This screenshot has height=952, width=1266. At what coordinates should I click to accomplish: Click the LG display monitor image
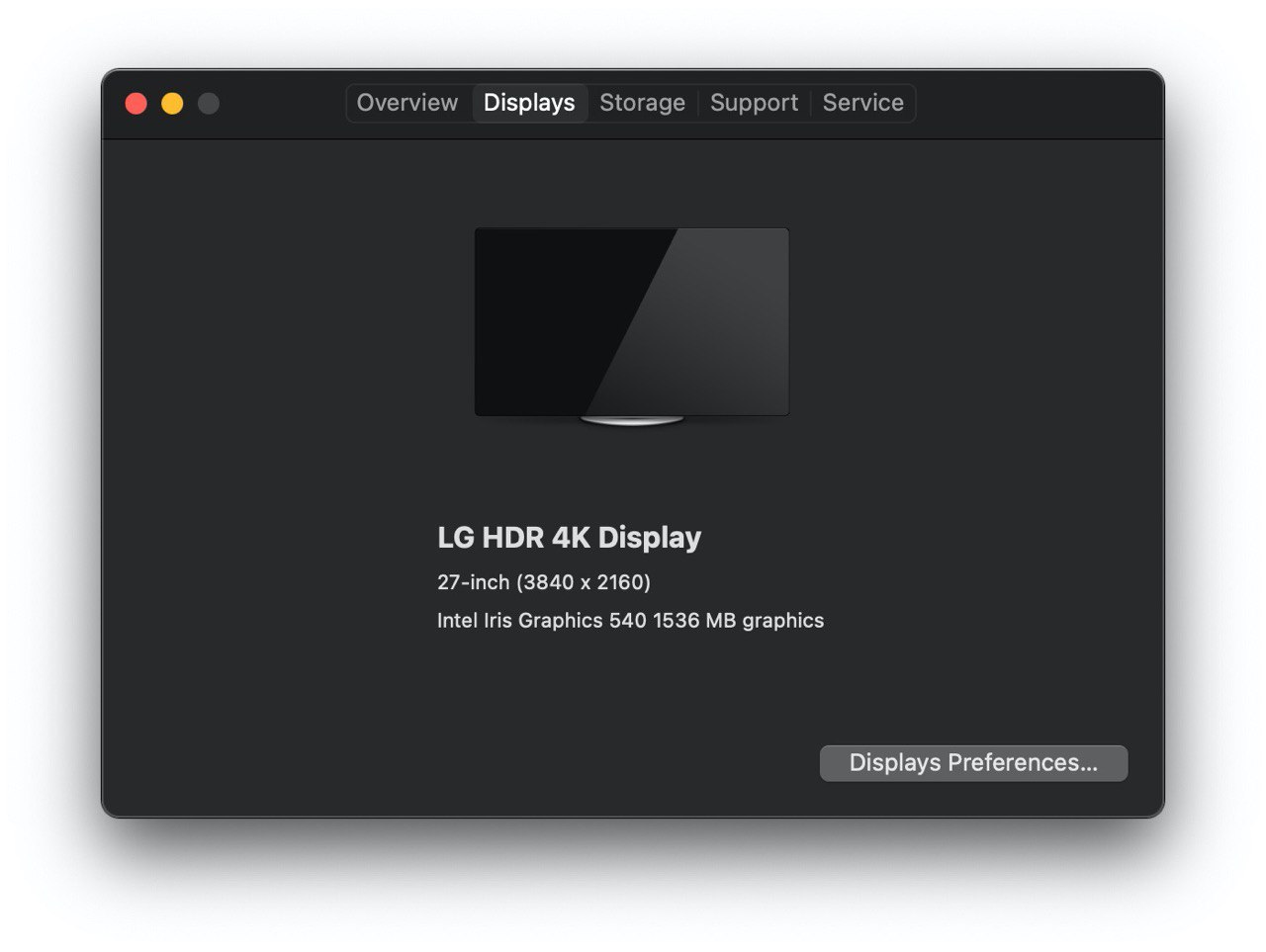coord(632,326)
